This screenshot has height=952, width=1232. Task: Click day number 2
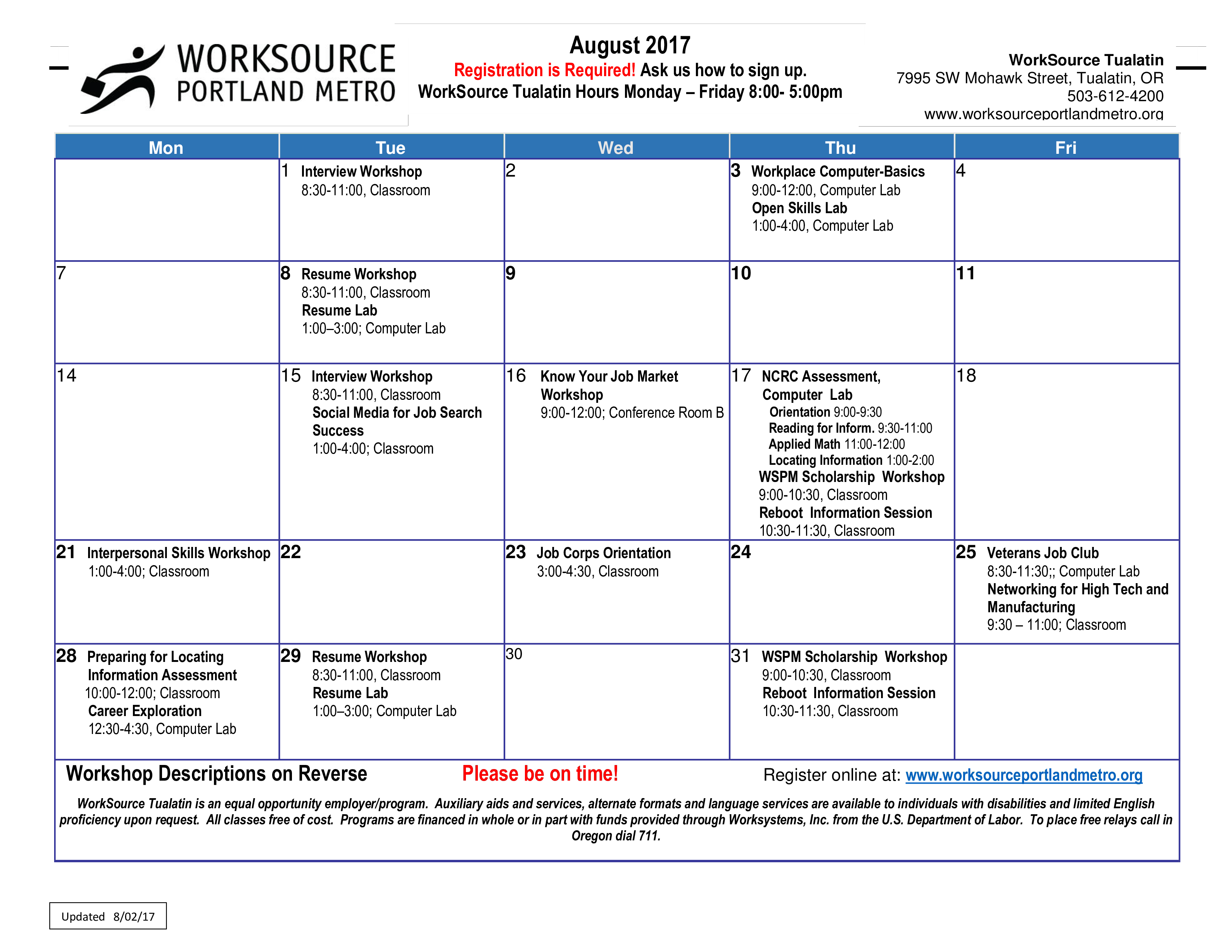point(510,170)
